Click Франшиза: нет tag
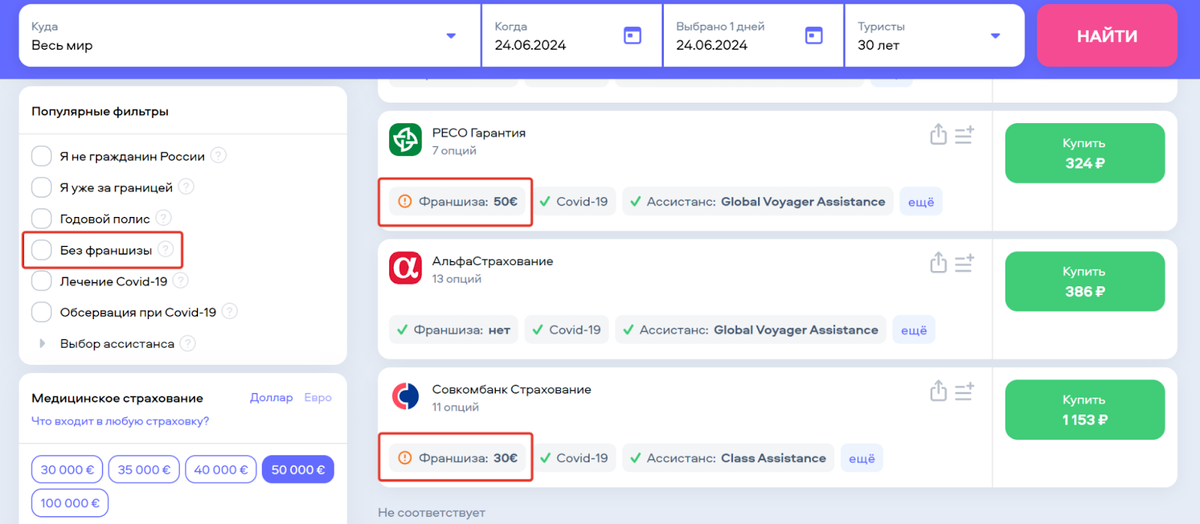 [x=454, y=330]
